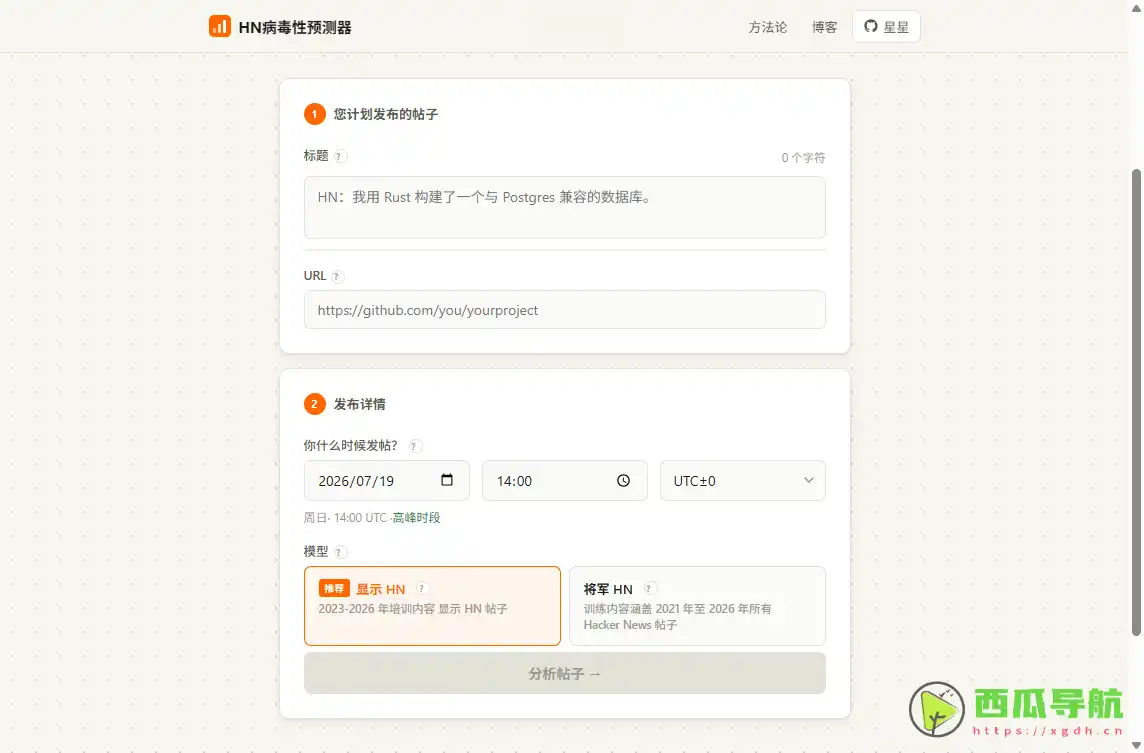Click the help icon beside 将军 HN
Viewport: 1144px width, 753px height.
[x=649, y=588]
